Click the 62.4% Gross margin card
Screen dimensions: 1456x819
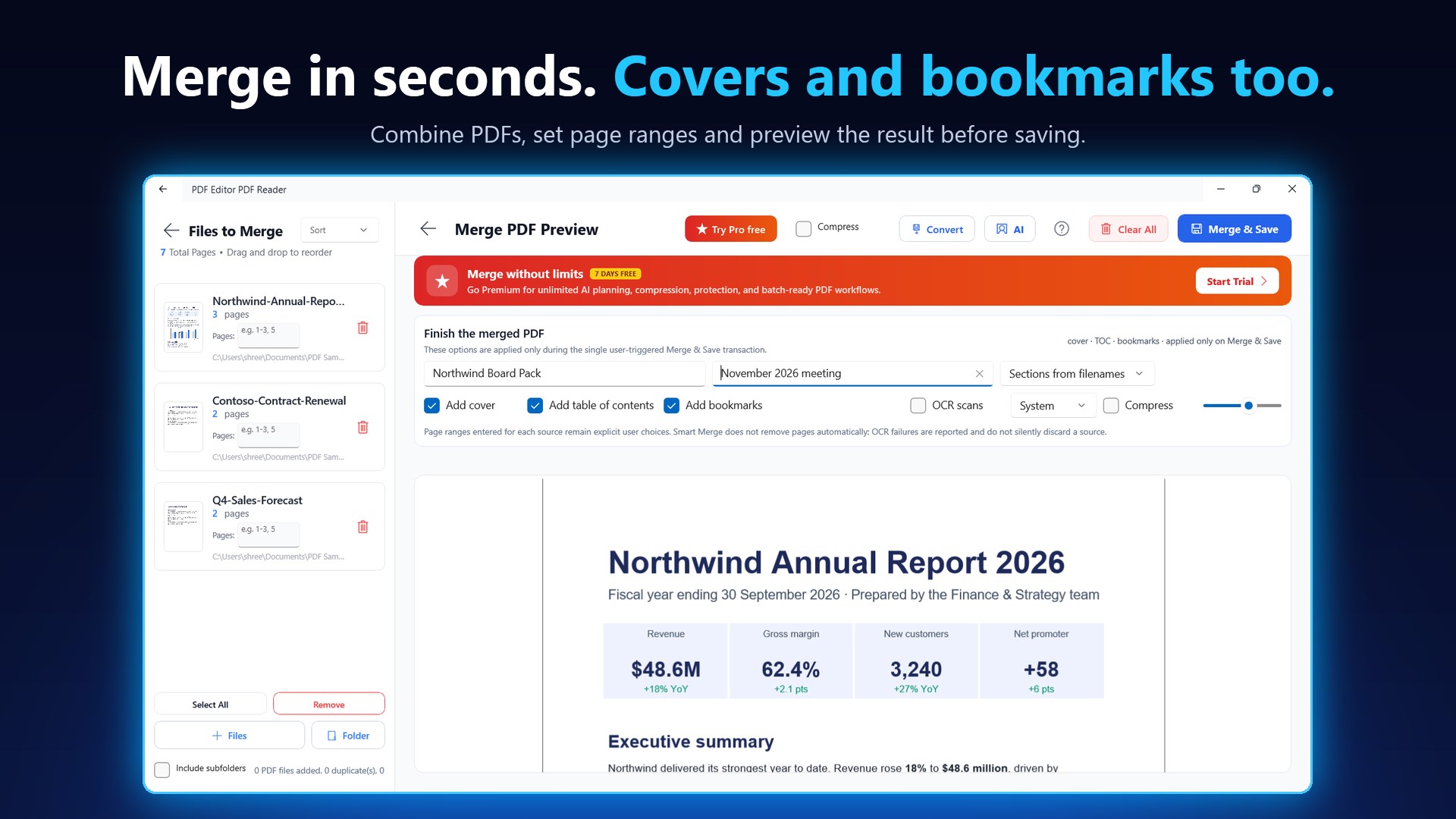click(791, 661)
